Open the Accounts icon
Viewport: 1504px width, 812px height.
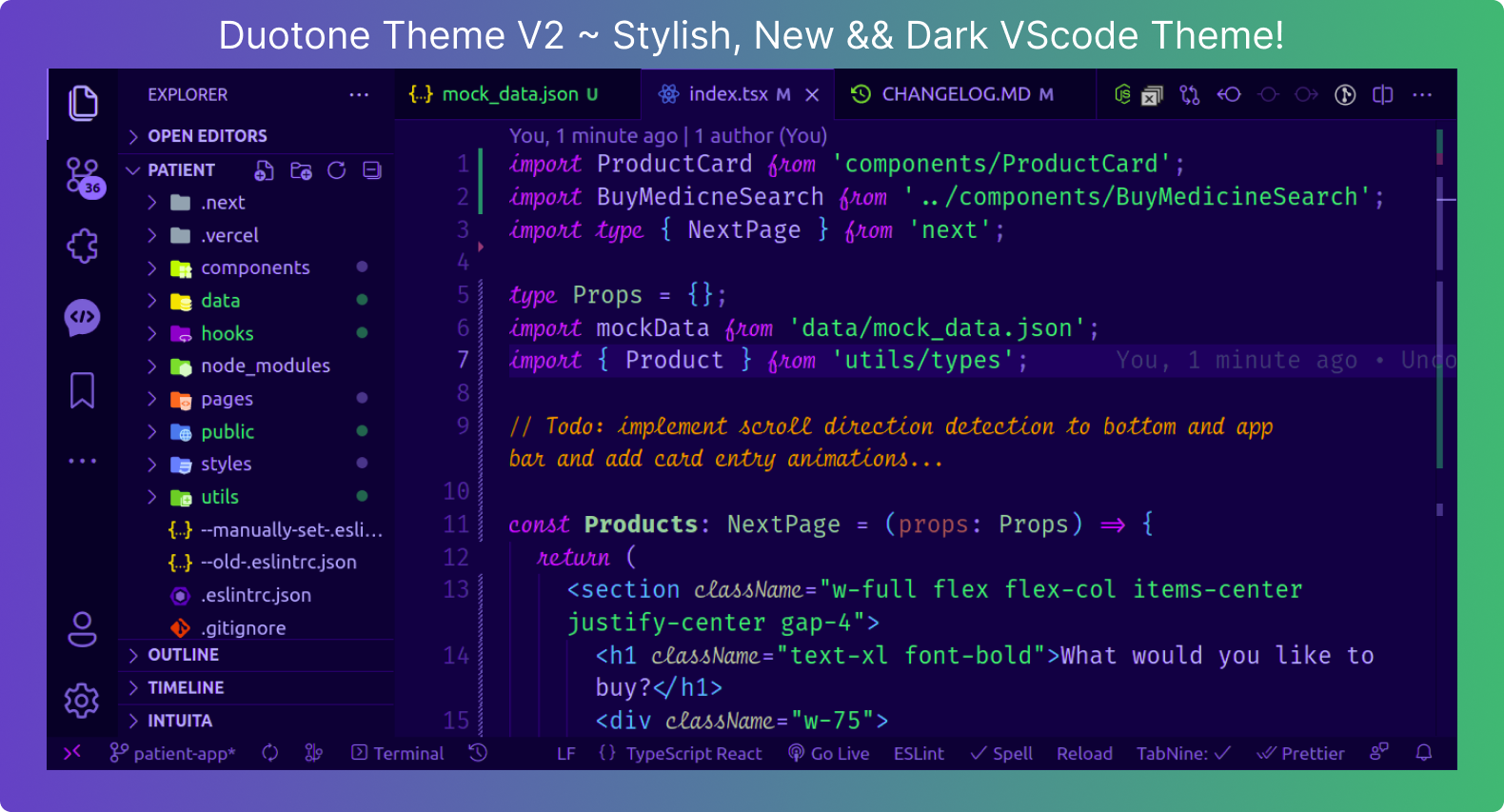(x=83, y=629)
